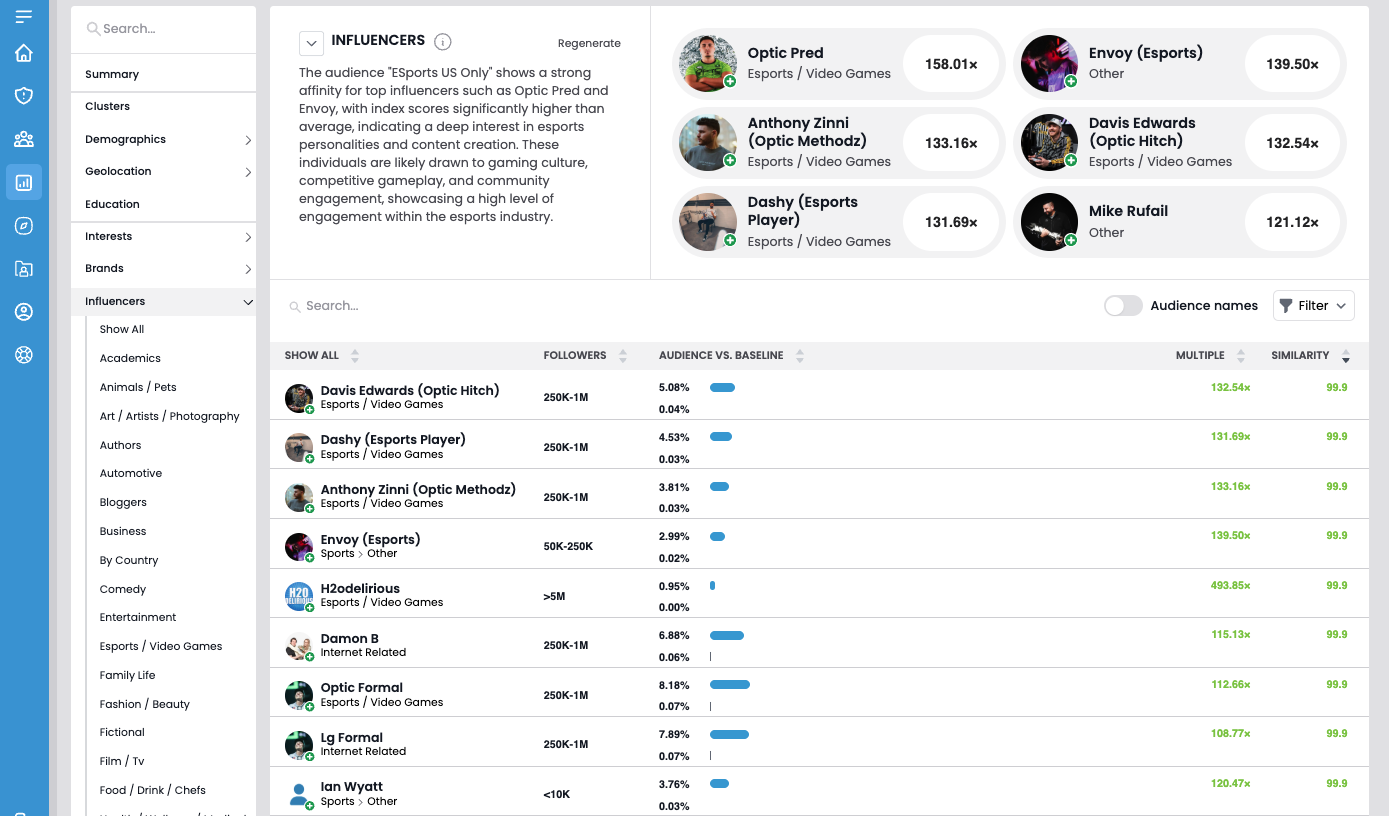This screenshot has width=1389, height=816.
Task: Open the H2odelirious influencer row link
Action: coord(360,589)
